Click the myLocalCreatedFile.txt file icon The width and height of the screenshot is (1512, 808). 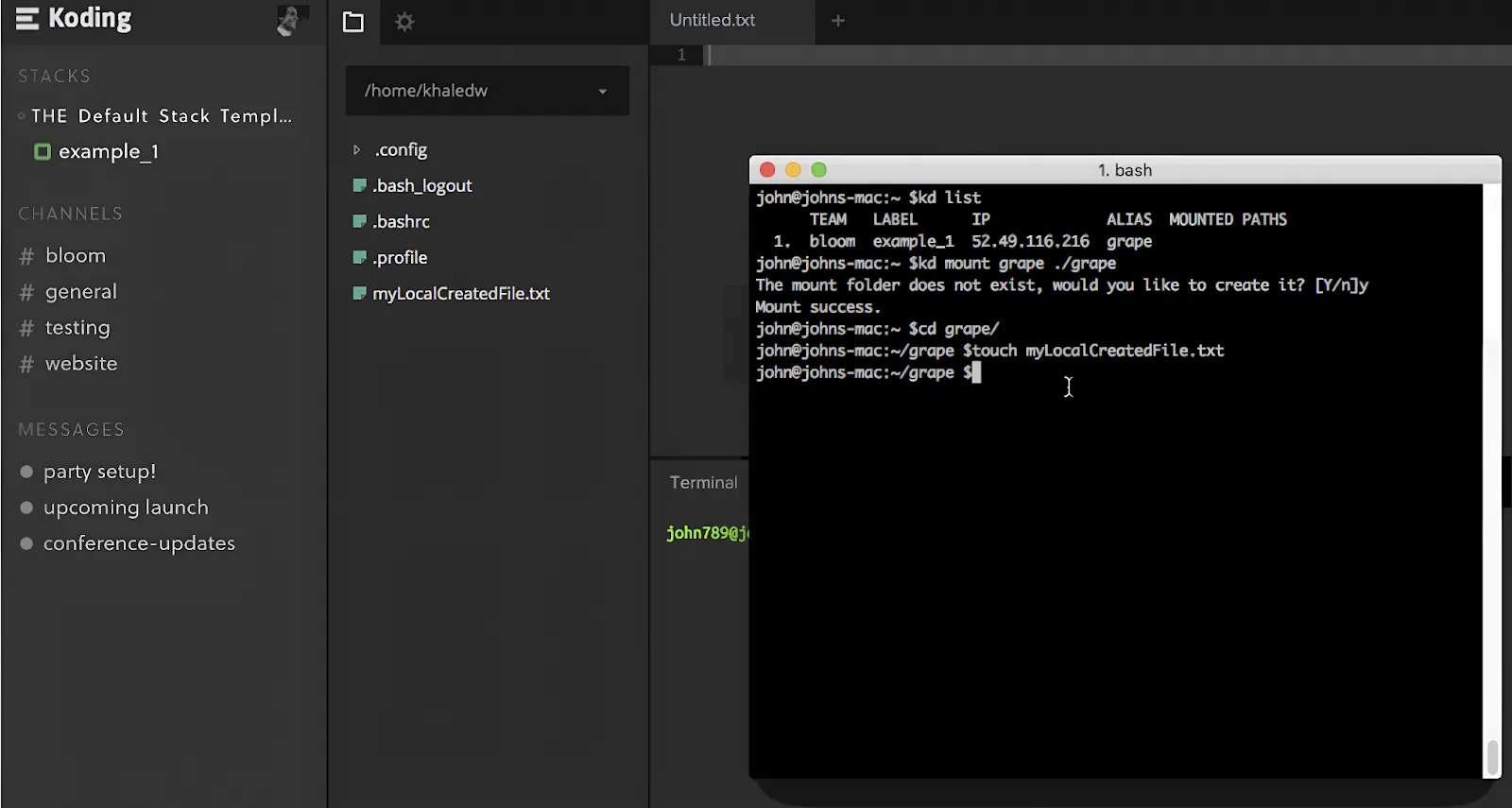(x=359, y=293)
